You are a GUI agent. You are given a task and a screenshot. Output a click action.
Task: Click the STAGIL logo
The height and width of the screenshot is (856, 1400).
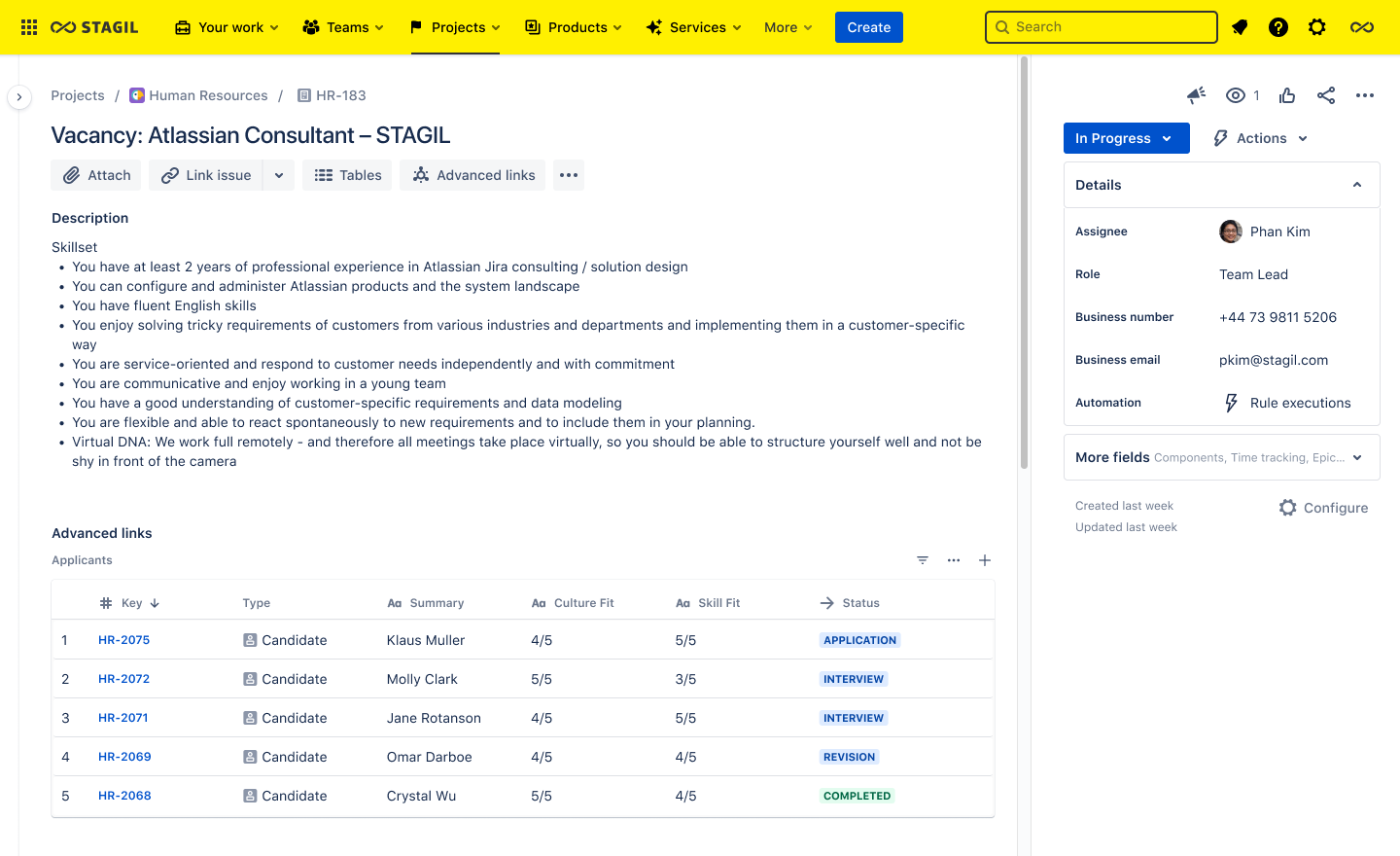tap(94, 27)
